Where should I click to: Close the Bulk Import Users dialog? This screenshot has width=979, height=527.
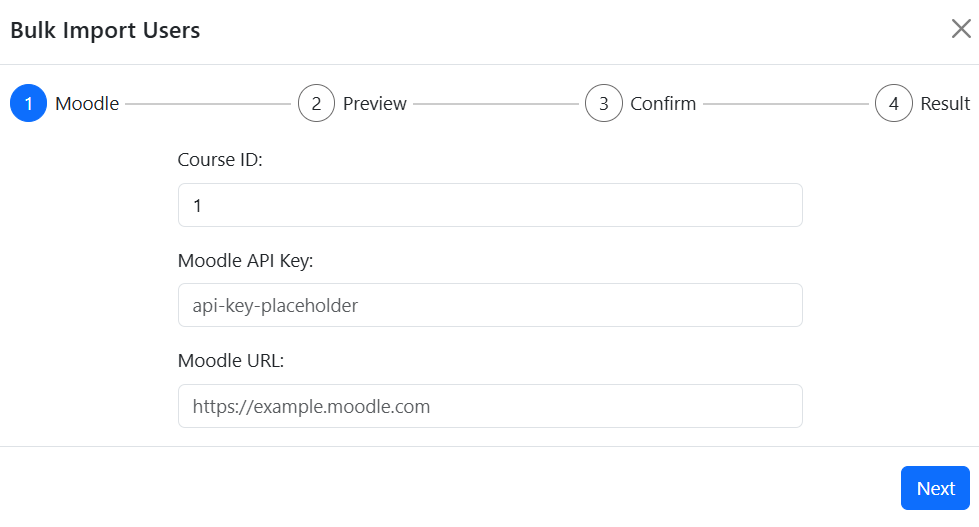(x=961, y=29)
